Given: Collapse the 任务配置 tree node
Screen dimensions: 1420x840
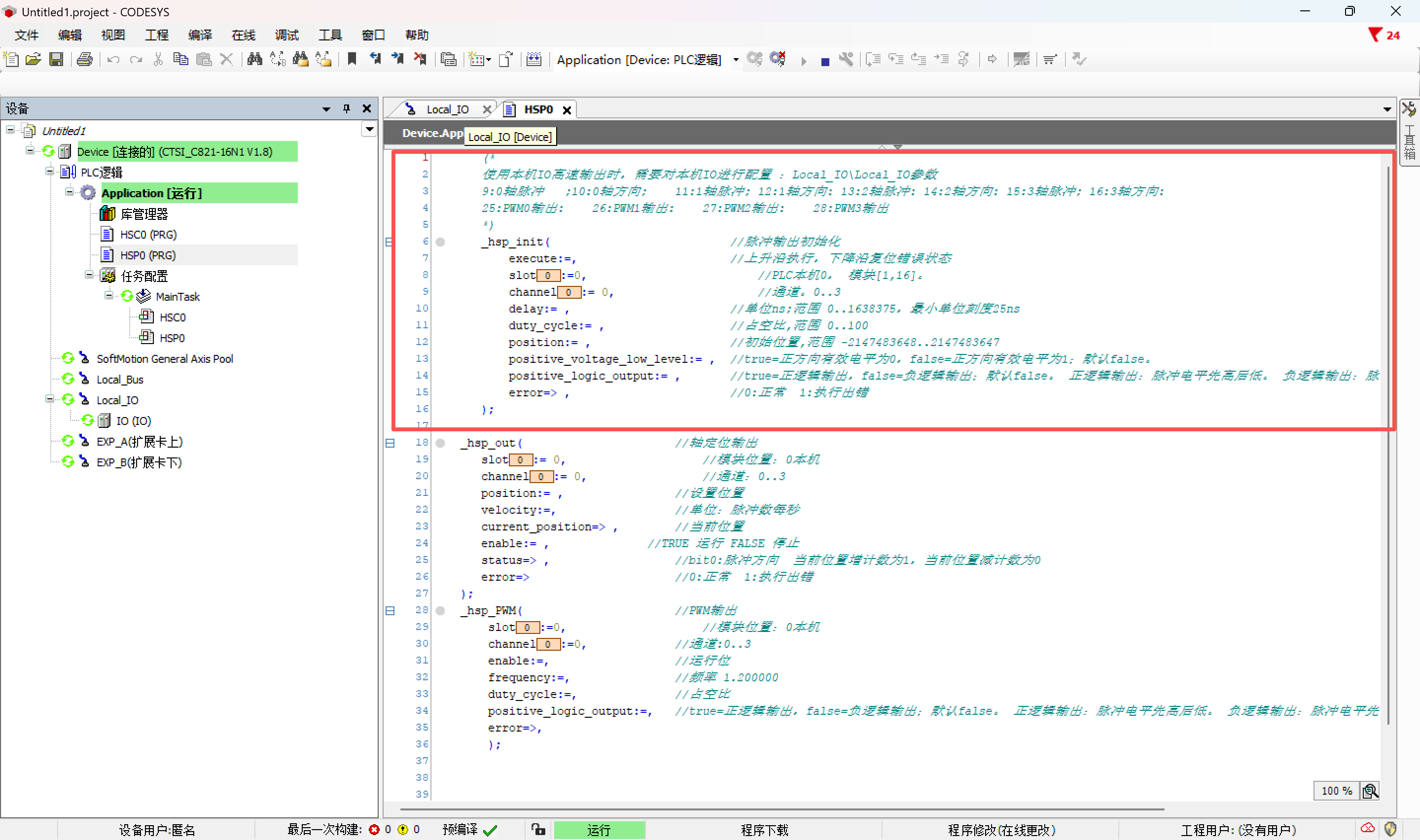Looking at the screenshot, I should click(x=89, y=275).
